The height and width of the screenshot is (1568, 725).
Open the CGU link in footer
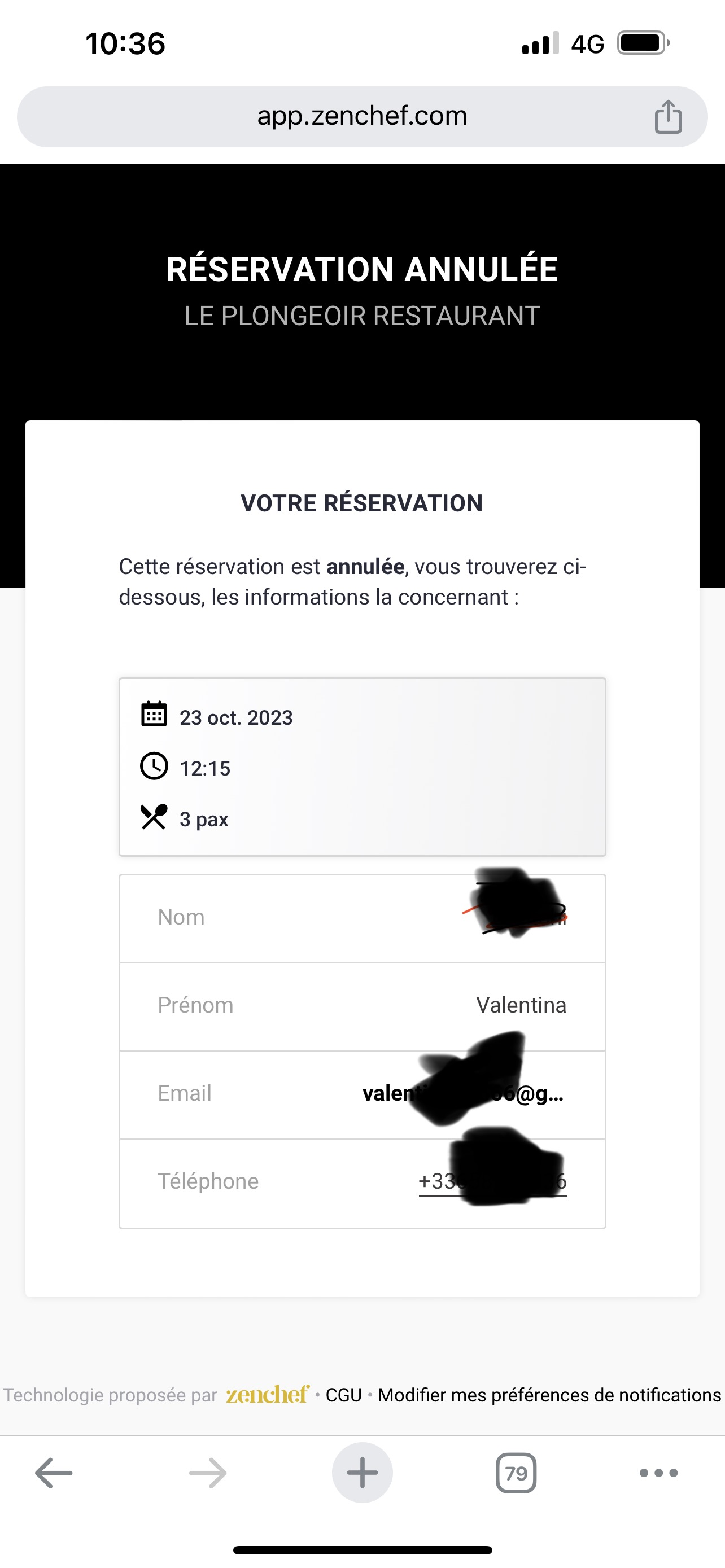344,1395
